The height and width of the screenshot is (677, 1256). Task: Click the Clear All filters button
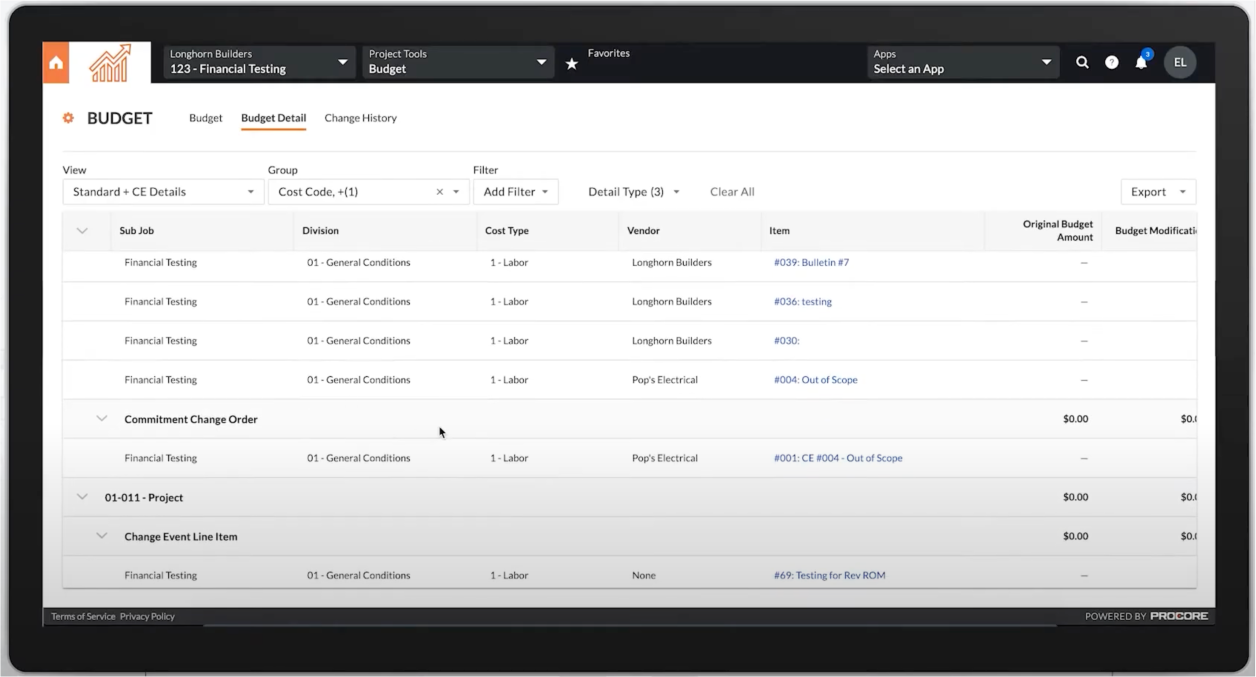point(732,192)
